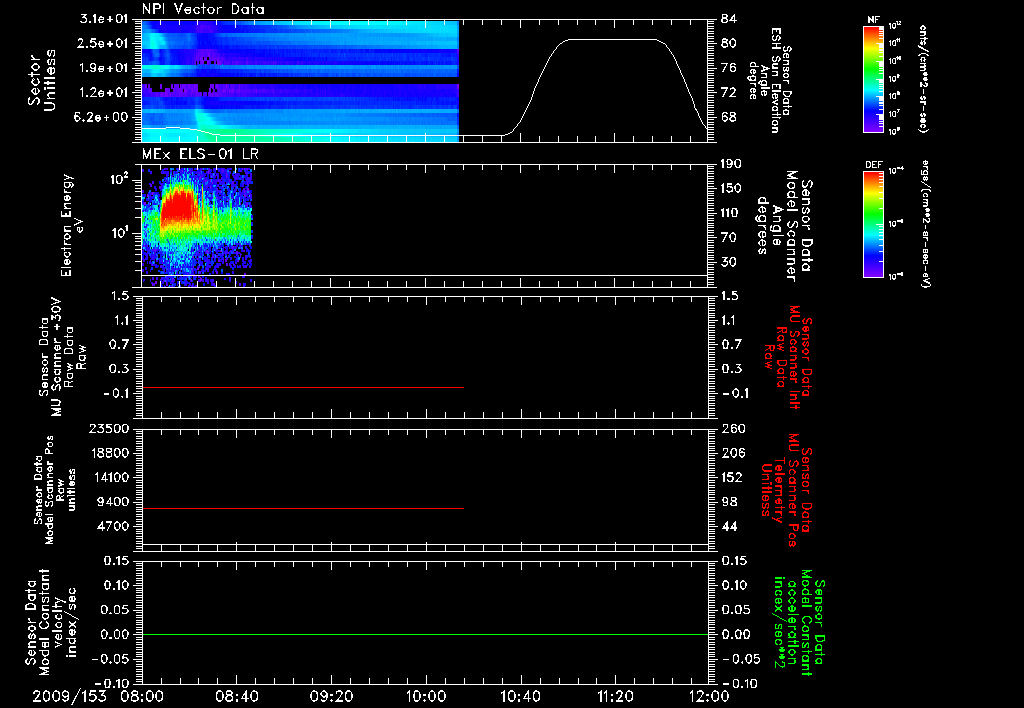1024x708 pixels.
Task: Click the NF color scale bar
Action: click(873, 78)
